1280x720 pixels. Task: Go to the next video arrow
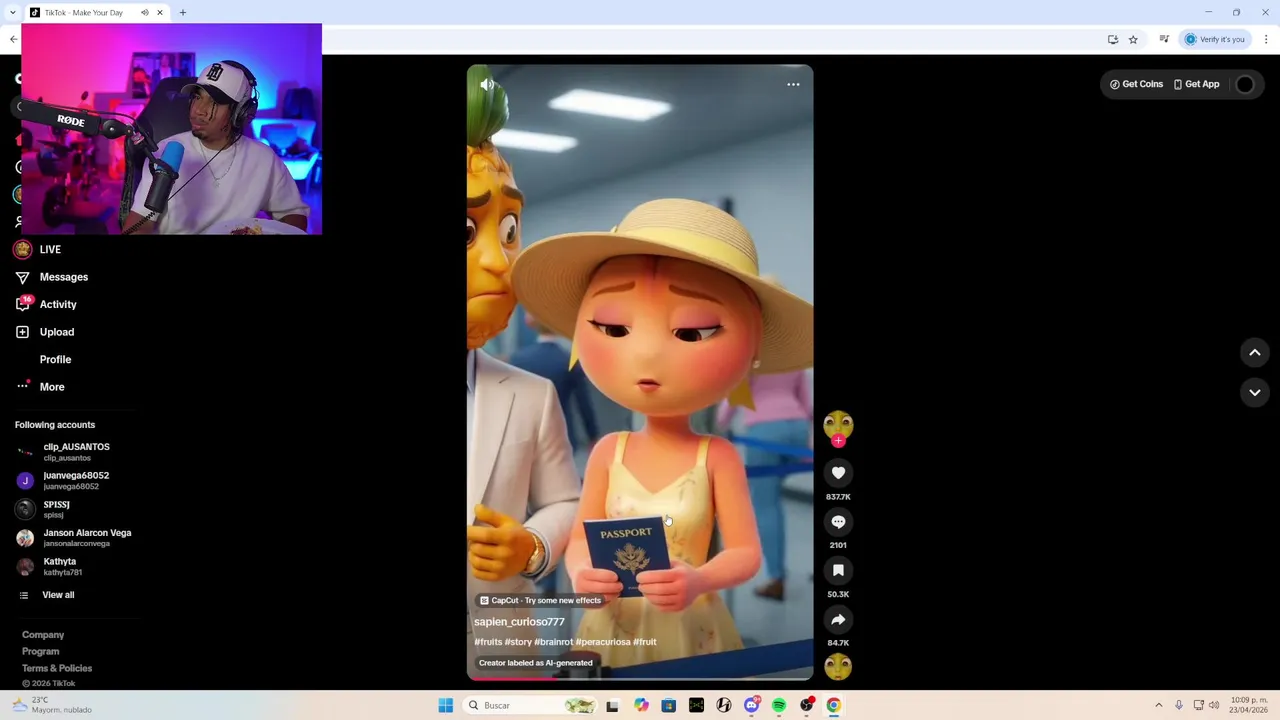(1255, 392)
